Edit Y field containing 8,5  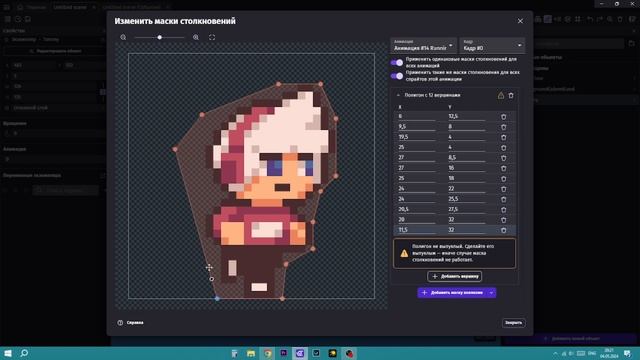point(467,158)
